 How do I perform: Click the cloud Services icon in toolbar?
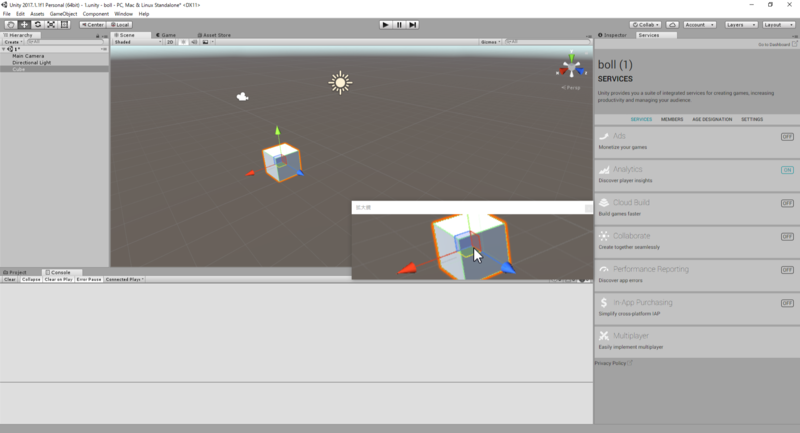672,24
